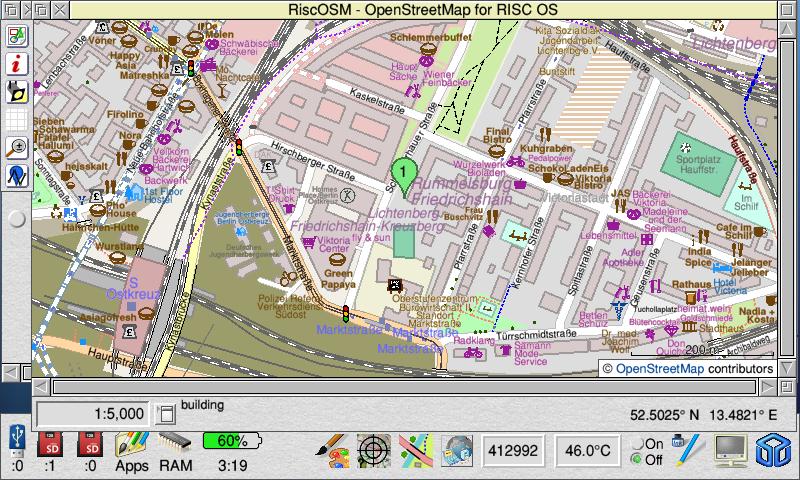Toggle the map grid overlay
The height and width of the screenshot is (480, 800).
point(16,120)
